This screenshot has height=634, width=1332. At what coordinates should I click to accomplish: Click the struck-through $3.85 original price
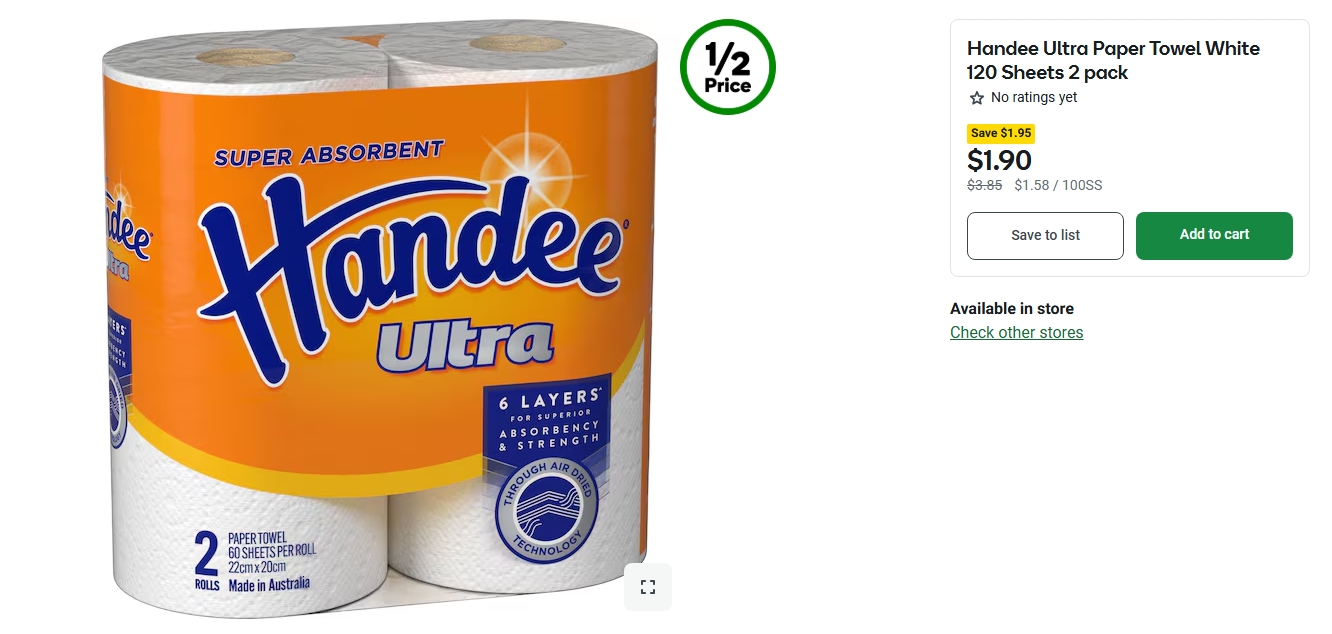984,185
